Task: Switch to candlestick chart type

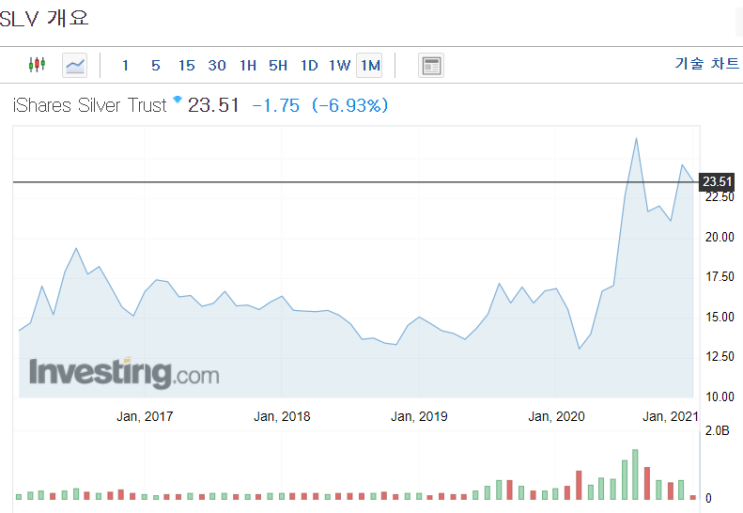Action: 37,64
